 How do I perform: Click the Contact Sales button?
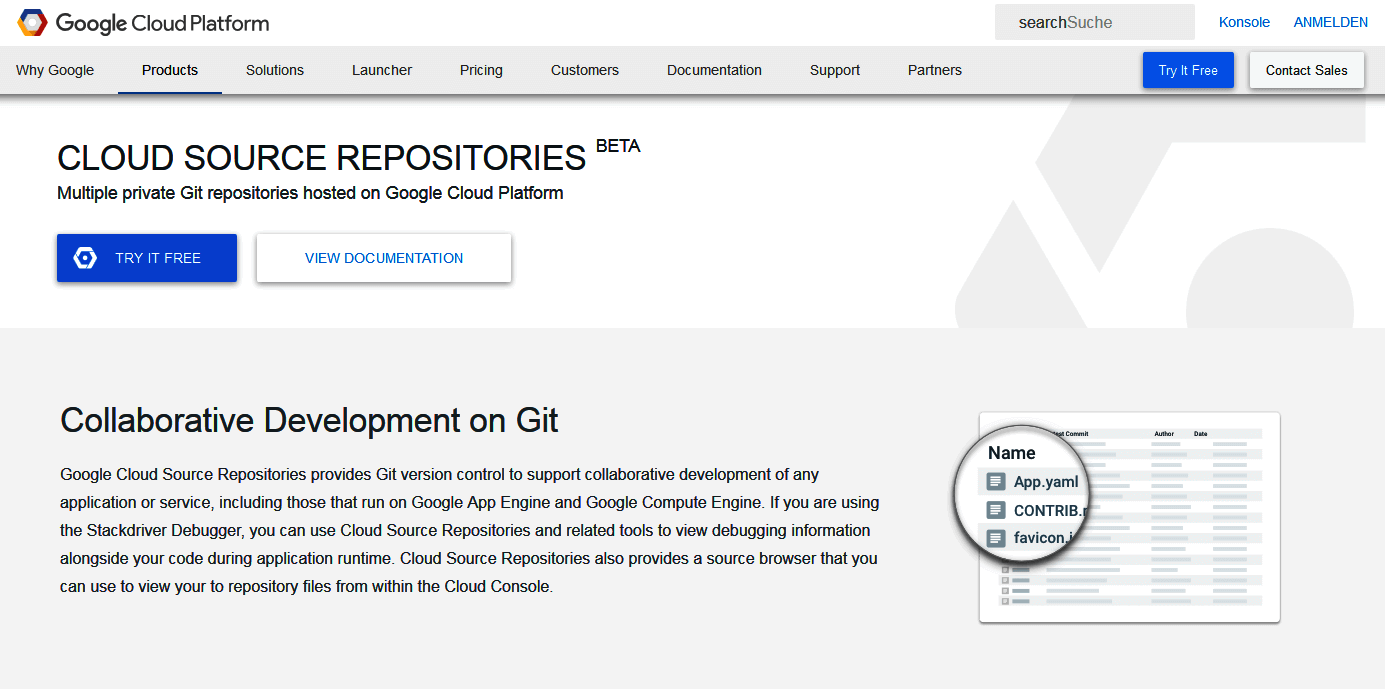[x=1306, y=70]
